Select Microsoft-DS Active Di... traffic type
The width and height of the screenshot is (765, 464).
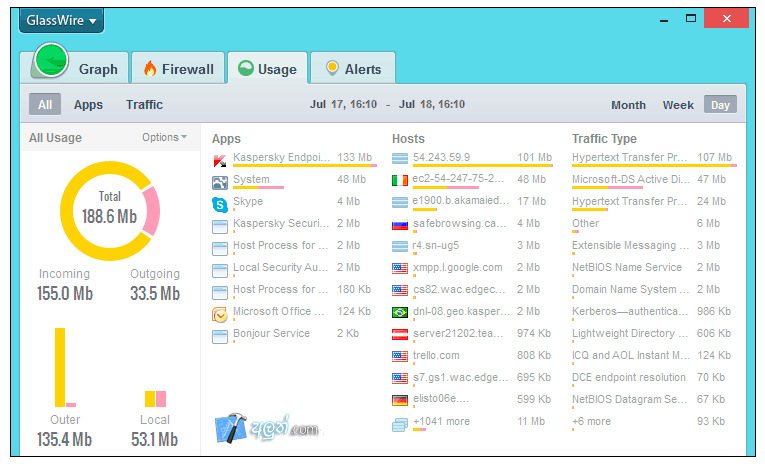point(653,181)
